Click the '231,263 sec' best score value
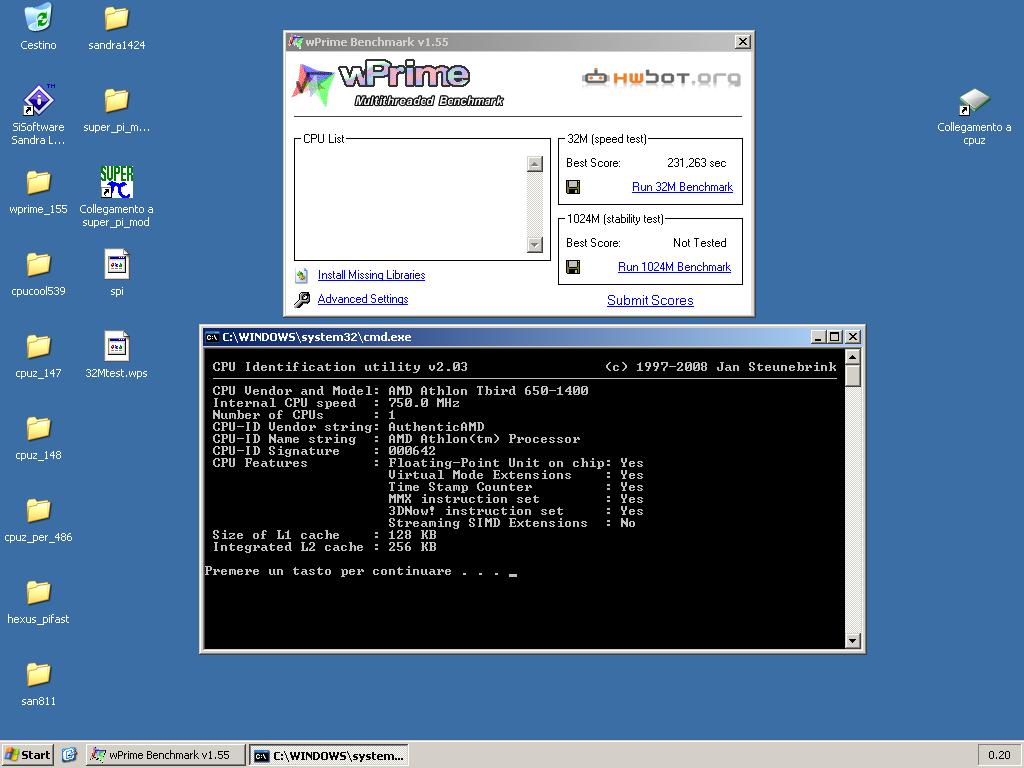The image size is (1024, 768). (x=696, y=163)
